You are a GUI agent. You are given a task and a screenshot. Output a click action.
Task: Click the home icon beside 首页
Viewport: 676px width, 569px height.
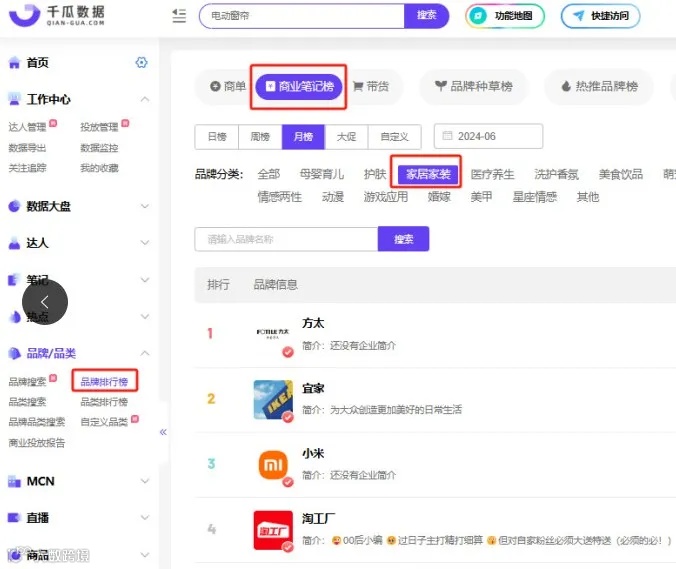15,63
